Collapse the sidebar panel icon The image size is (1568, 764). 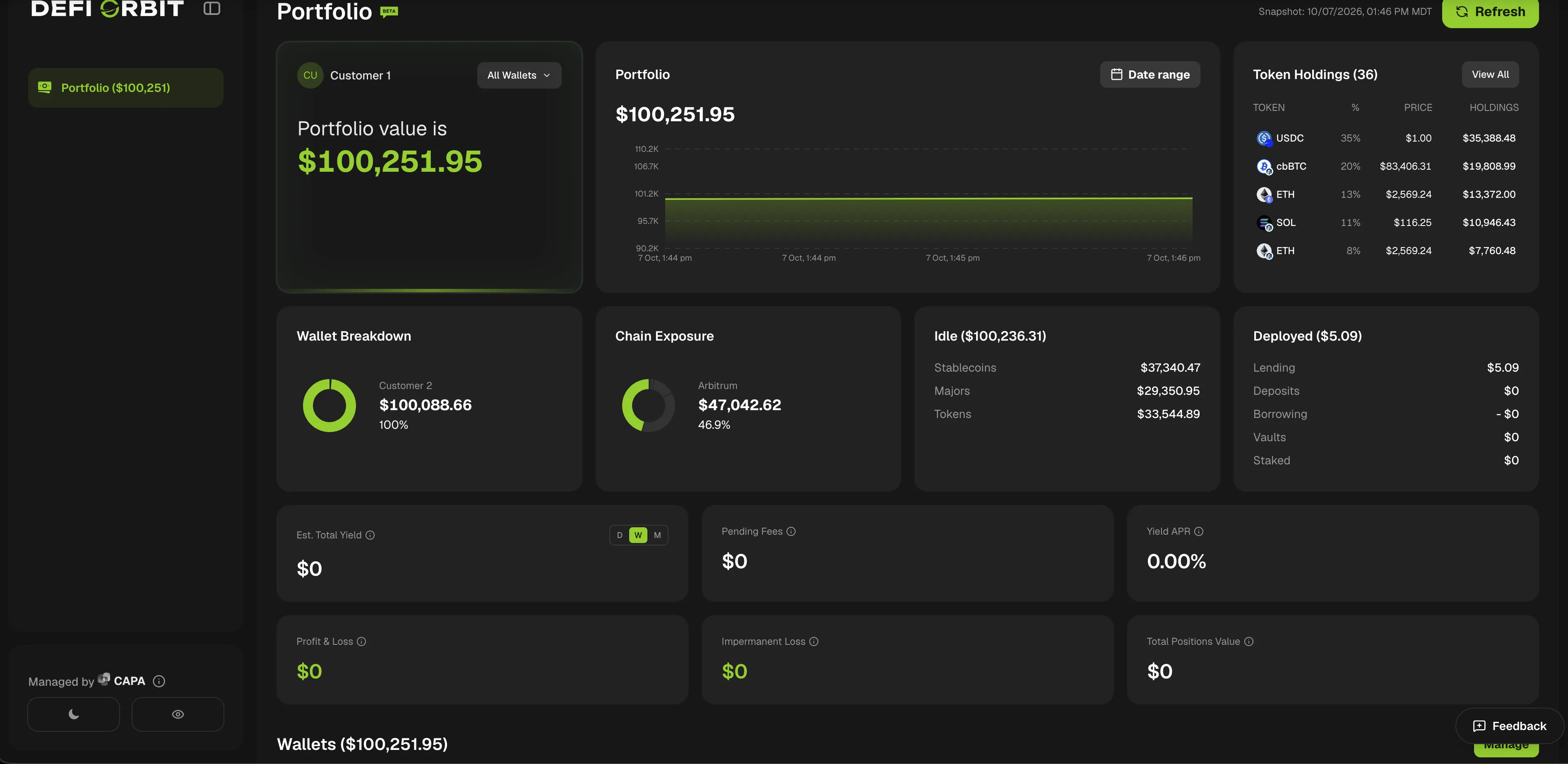211,9
